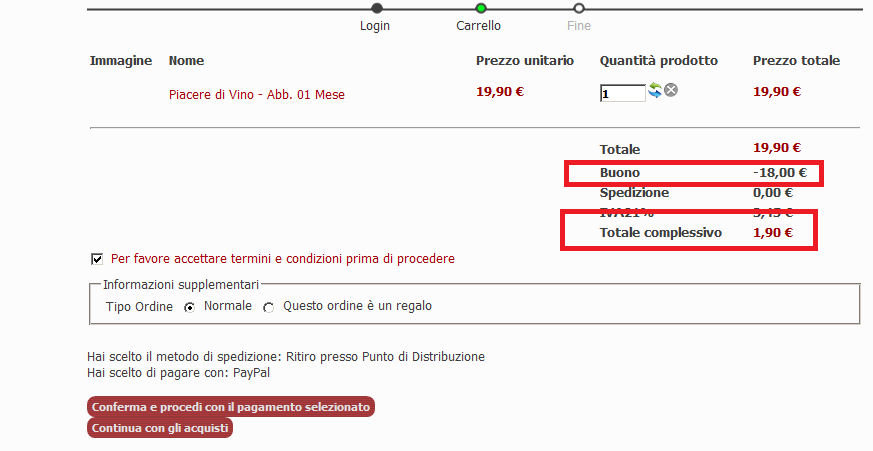Click the refresh quantity arrows icon
The width and height of the screenshot is (873, 451).
(x=655, y=90)
